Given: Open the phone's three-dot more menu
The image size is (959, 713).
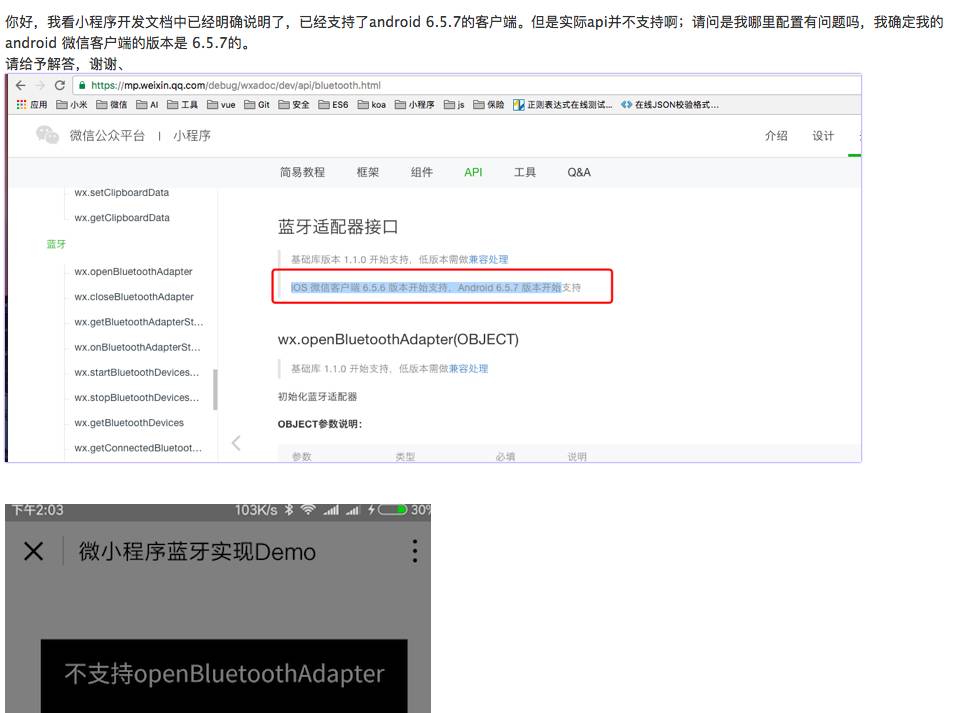Looking at the screenshot, I should coord(415,552).
